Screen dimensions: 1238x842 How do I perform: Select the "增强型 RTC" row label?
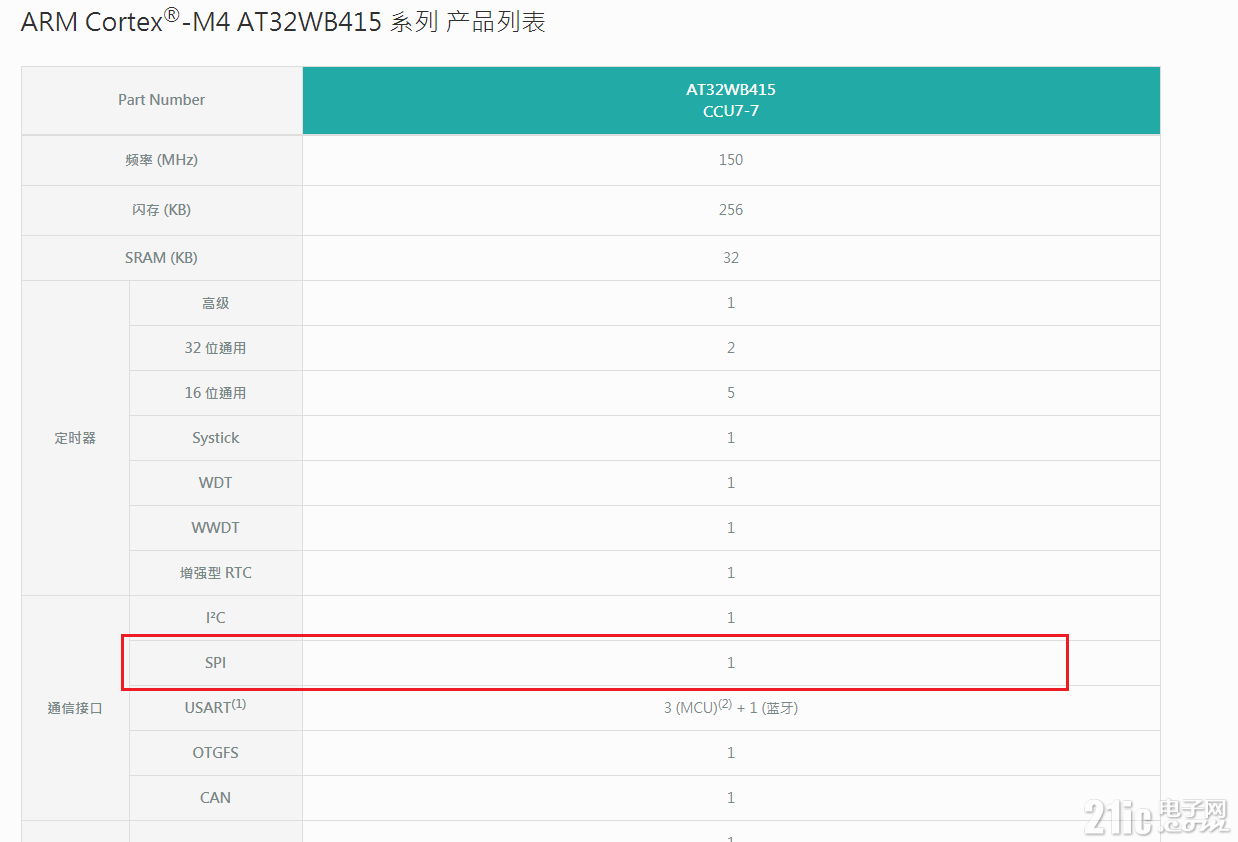tap(216, 573)
